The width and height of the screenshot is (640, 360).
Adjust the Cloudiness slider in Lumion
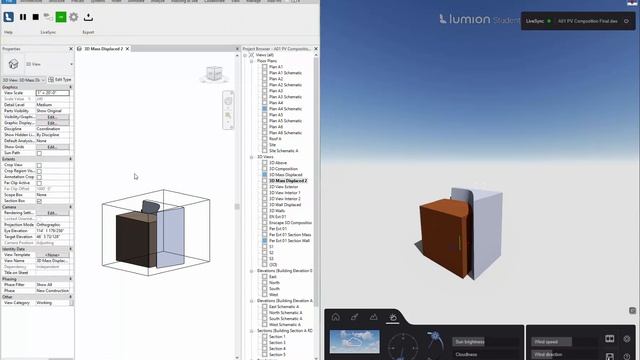click(x=486, y=355)
